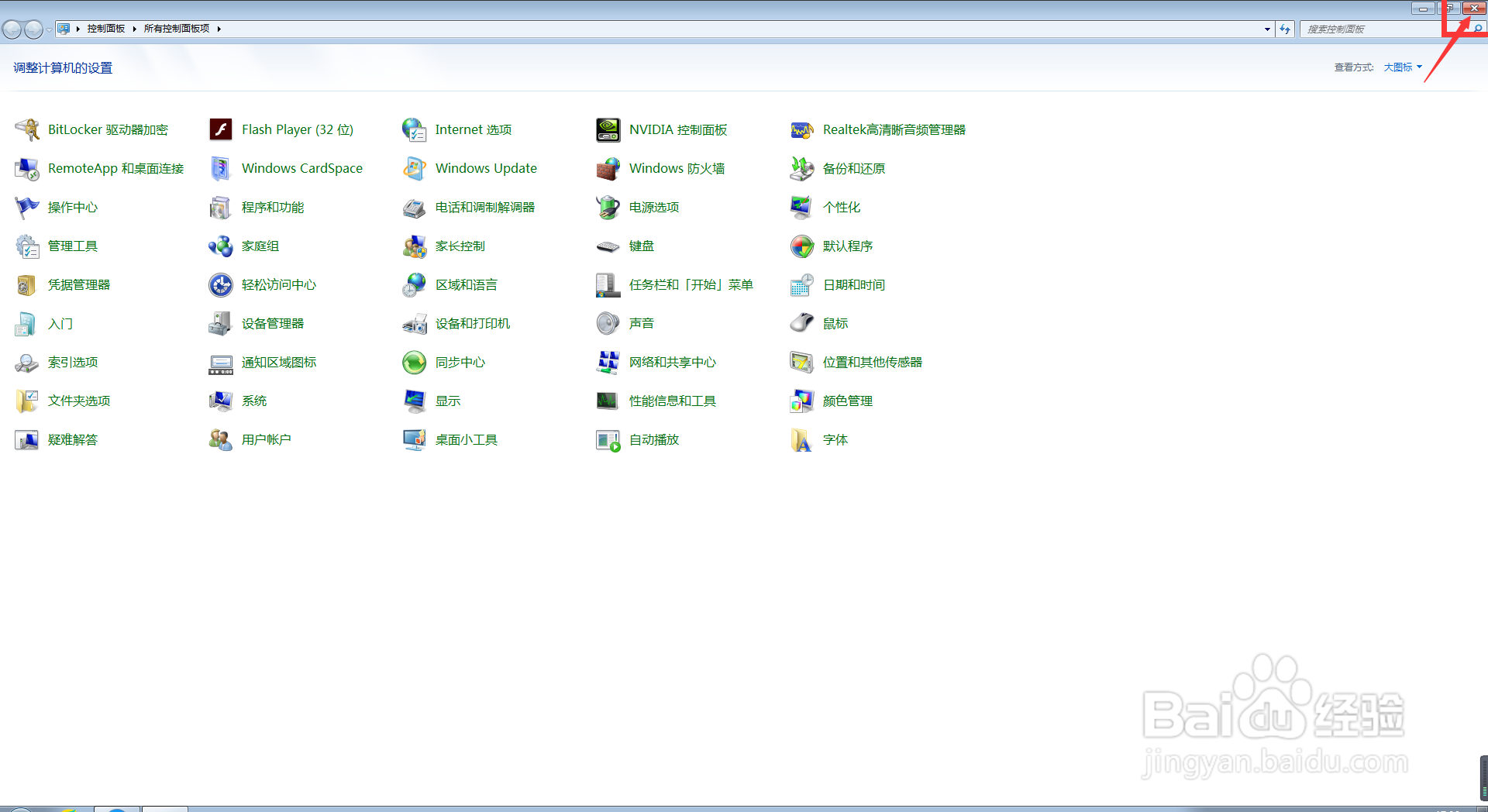This screenshot has width=1488, height=812.
Task: Open 大图标 view mode dropdown
Action: pyautogui.click(x=1403, y=67)
